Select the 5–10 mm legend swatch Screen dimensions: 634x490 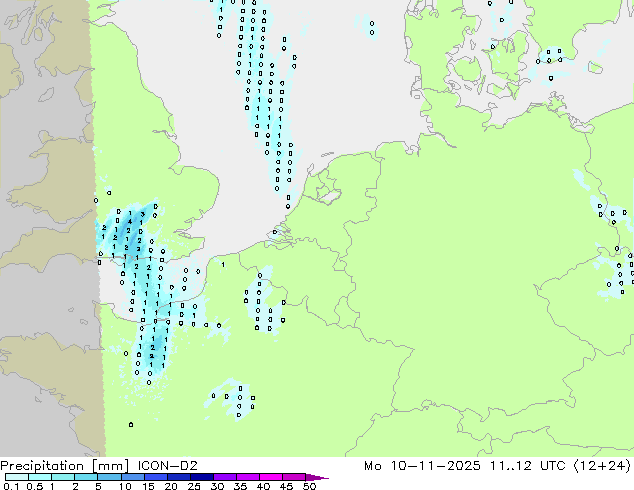coord(109,477)
